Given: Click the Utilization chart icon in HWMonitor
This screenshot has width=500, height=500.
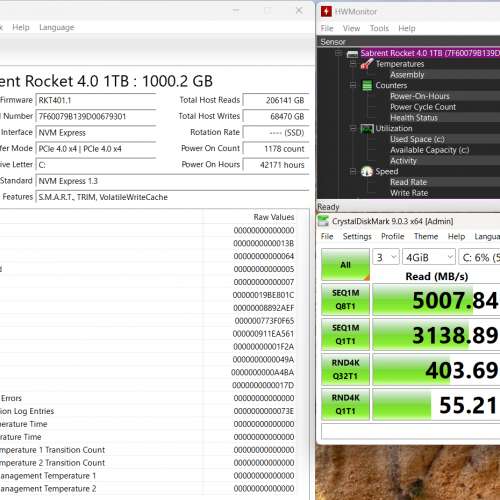Looking at the screenshot, I should tap(367, 128).
